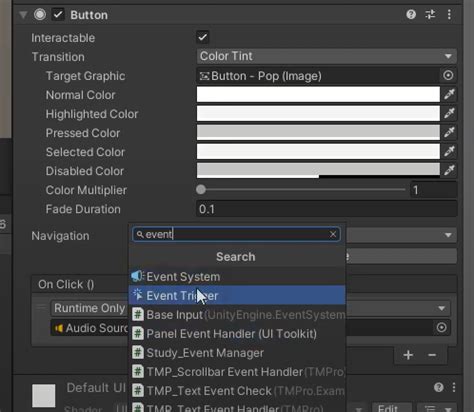The height and width of the screenshot is (412, 474).
Task: Use eyedropper for Disabled Color
Action: [x=449, y=171]
